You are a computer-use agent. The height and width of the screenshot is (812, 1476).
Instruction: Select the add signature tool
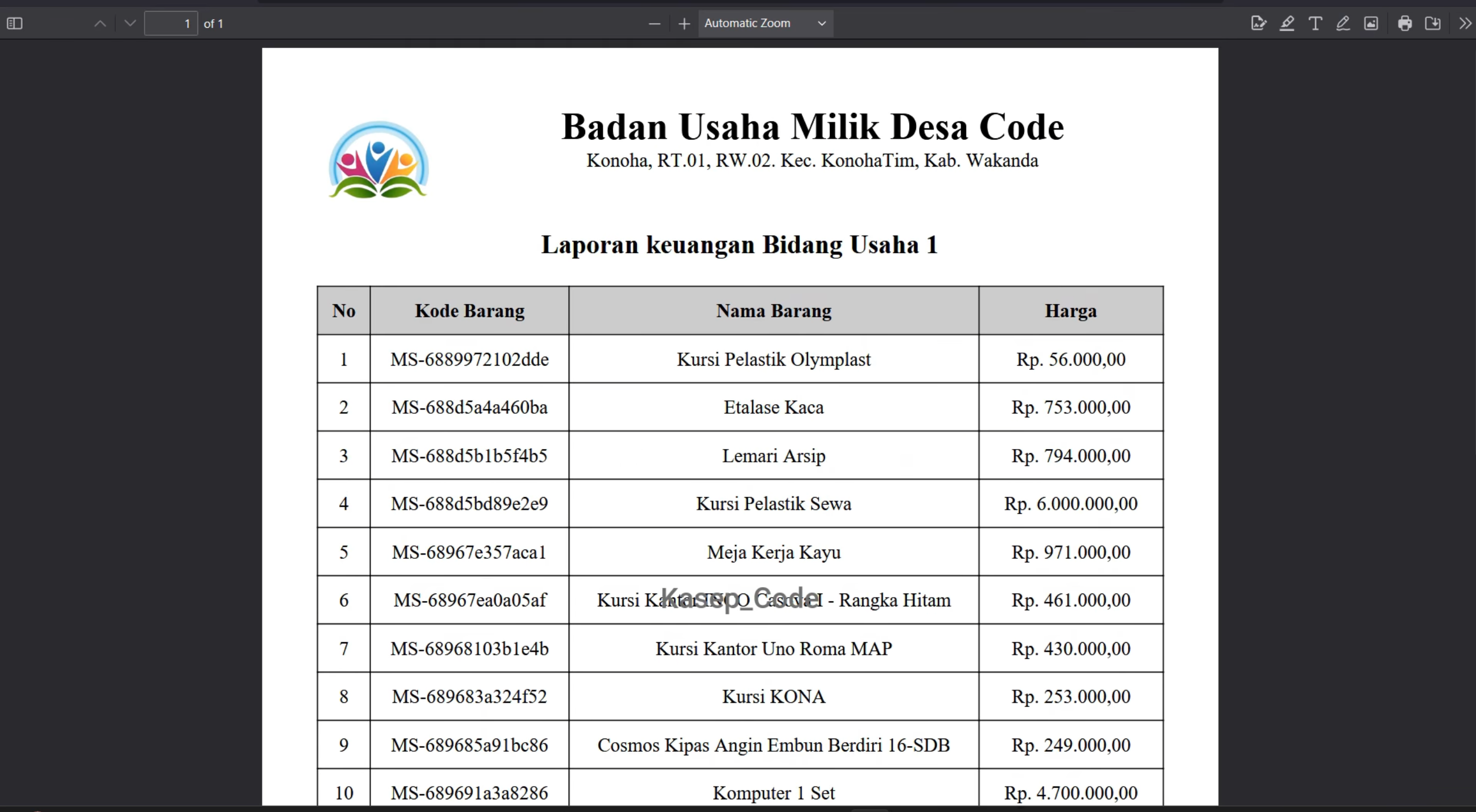pyautogui.click(x=1258, y=24)
